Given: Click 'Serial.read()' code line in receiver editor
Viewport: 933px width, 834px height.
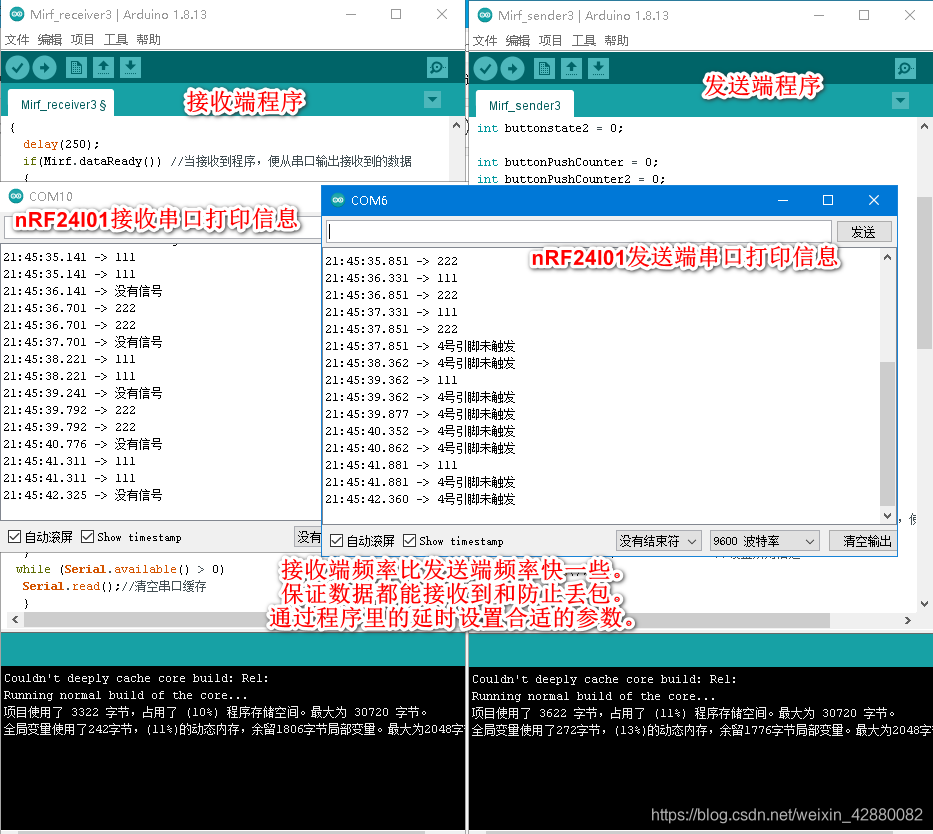Looking at the screenshot, I should pos(114,586).
